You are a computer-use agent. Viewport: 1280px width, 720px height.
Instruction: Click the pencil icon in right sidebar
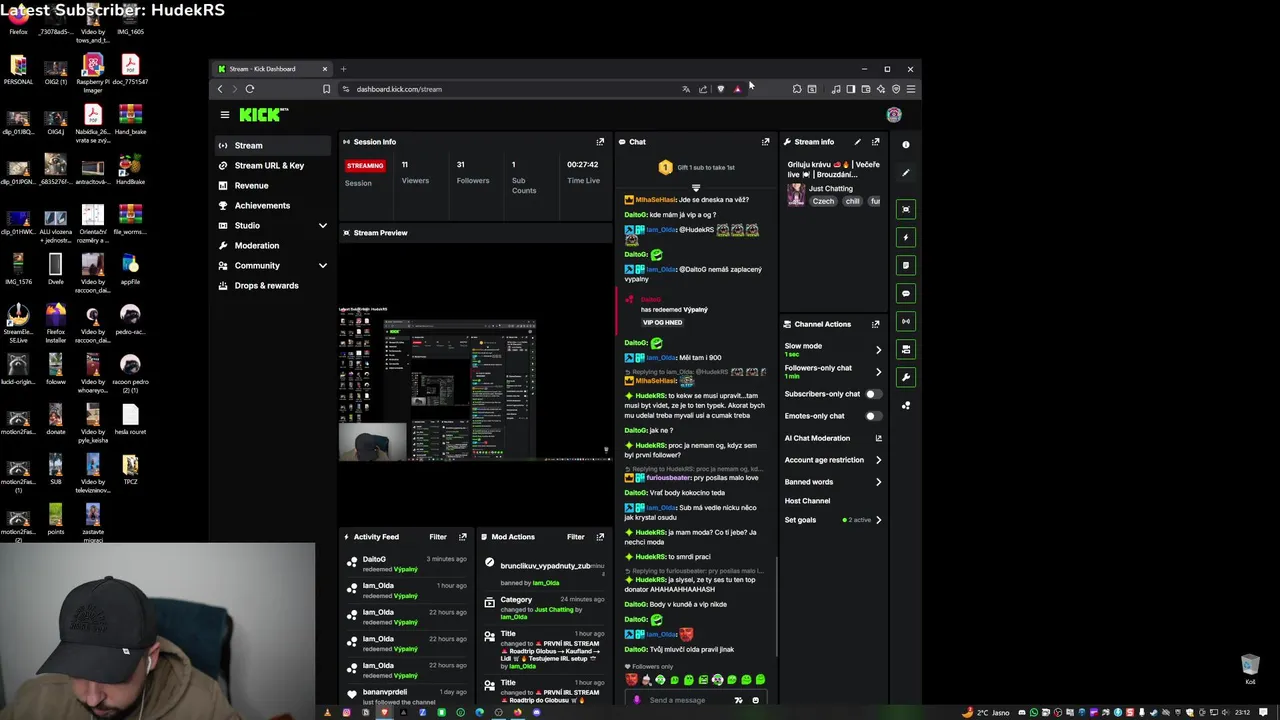[906, 173]
